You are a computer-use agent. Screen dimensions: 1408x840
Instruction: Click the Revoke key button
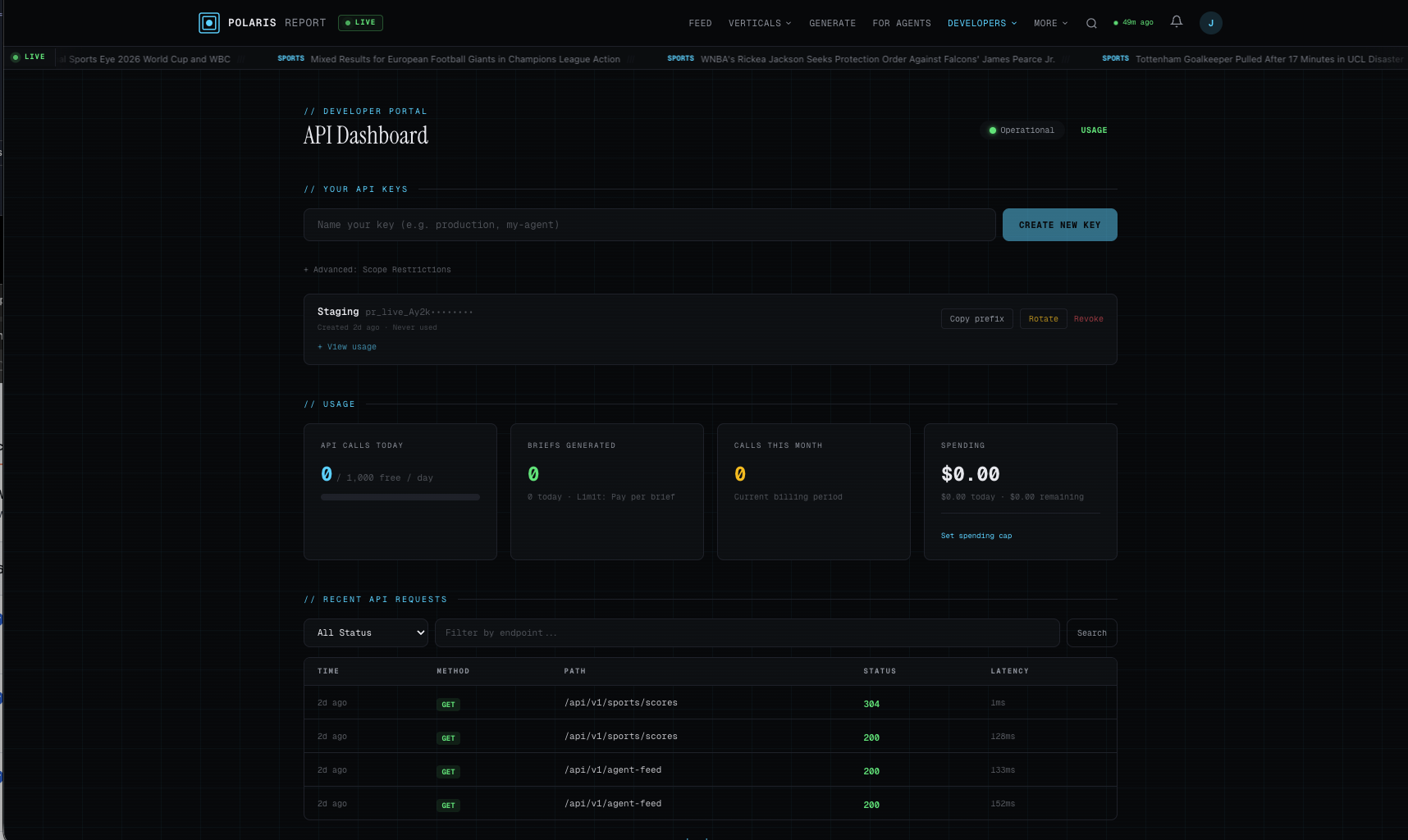[1088, 319]
